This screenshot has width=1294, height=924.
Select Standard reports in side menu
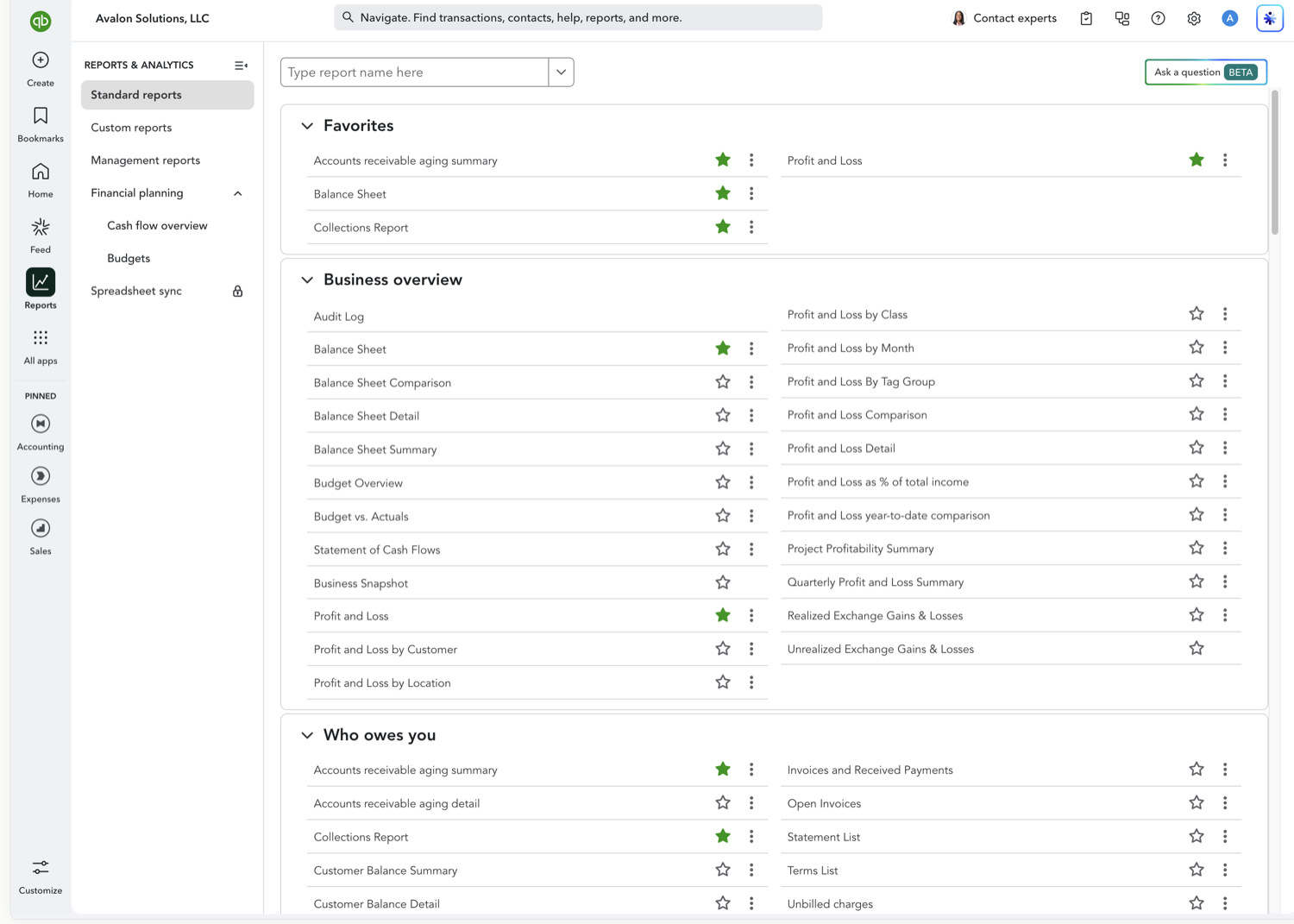click(x=167, y=95)
